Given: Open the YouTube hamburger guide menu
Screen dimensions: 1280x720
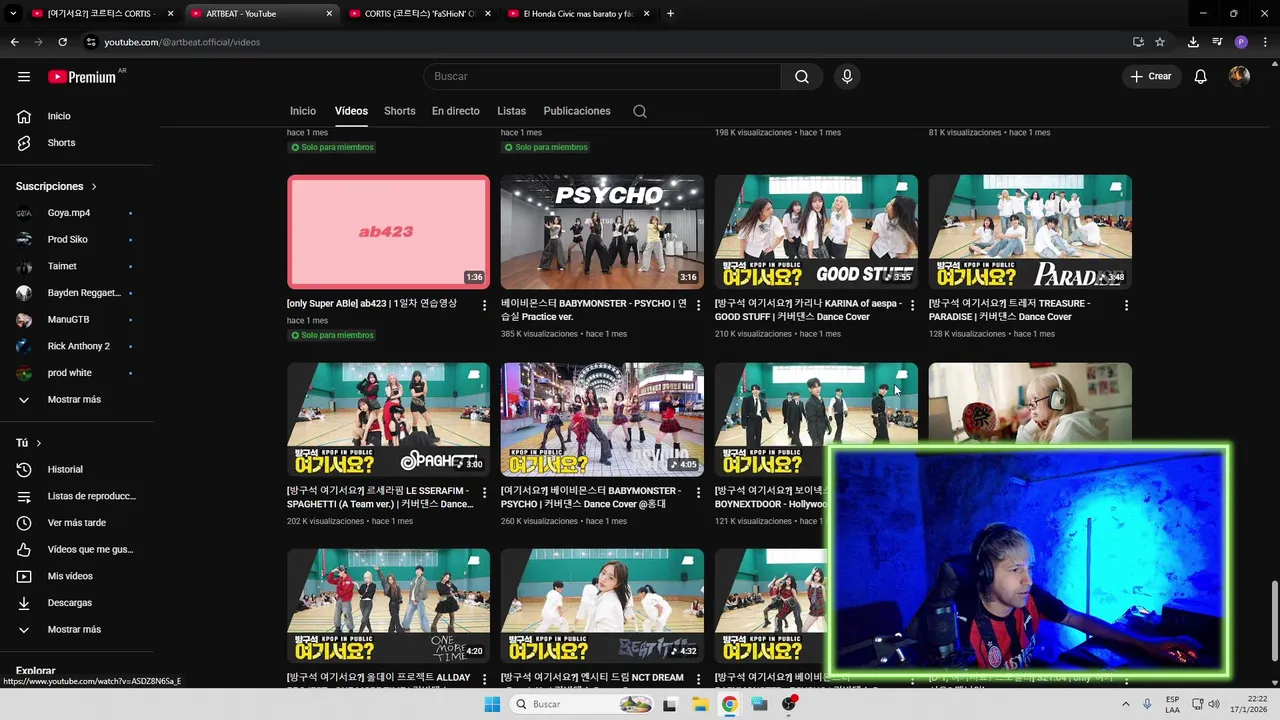Looking at the screenshot, I should 24,76.
